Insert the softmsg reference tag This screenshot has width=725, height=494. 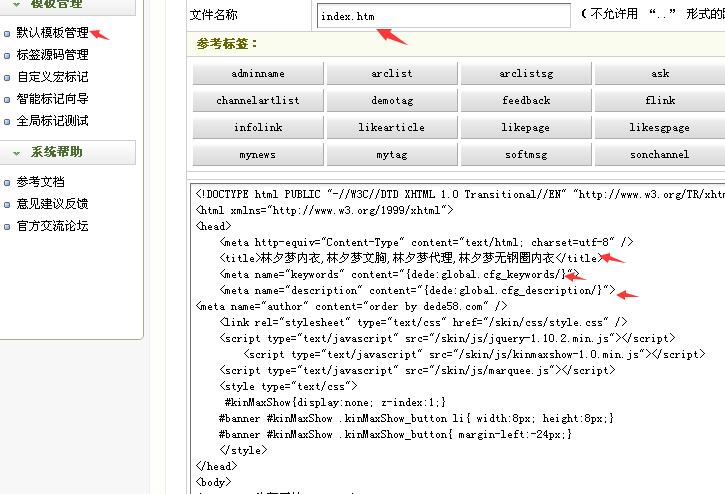pyautogui.click(x=526, y=154)
